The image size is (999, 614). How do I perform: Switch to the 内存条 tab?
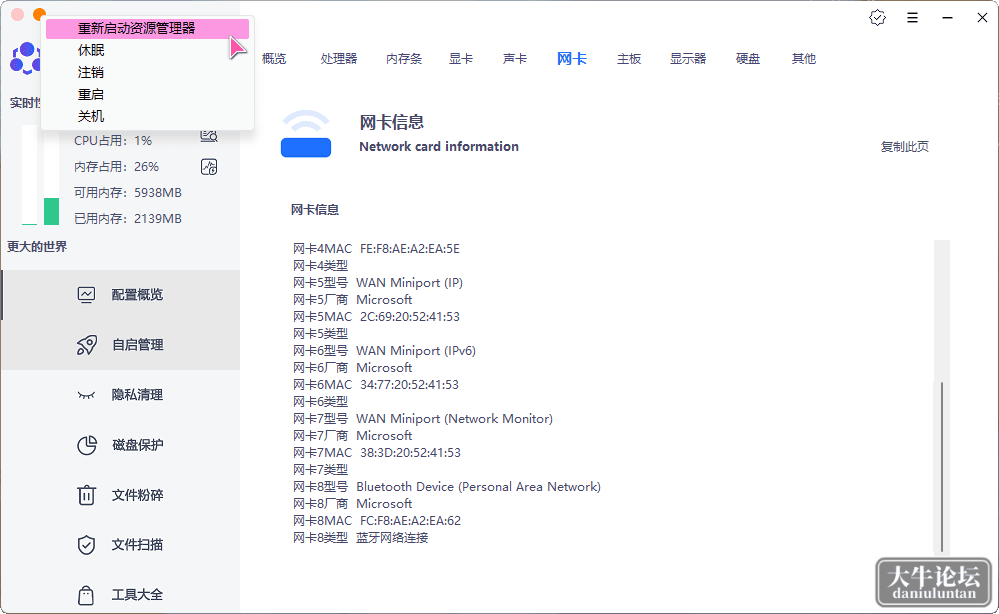(x=404, y=59)
